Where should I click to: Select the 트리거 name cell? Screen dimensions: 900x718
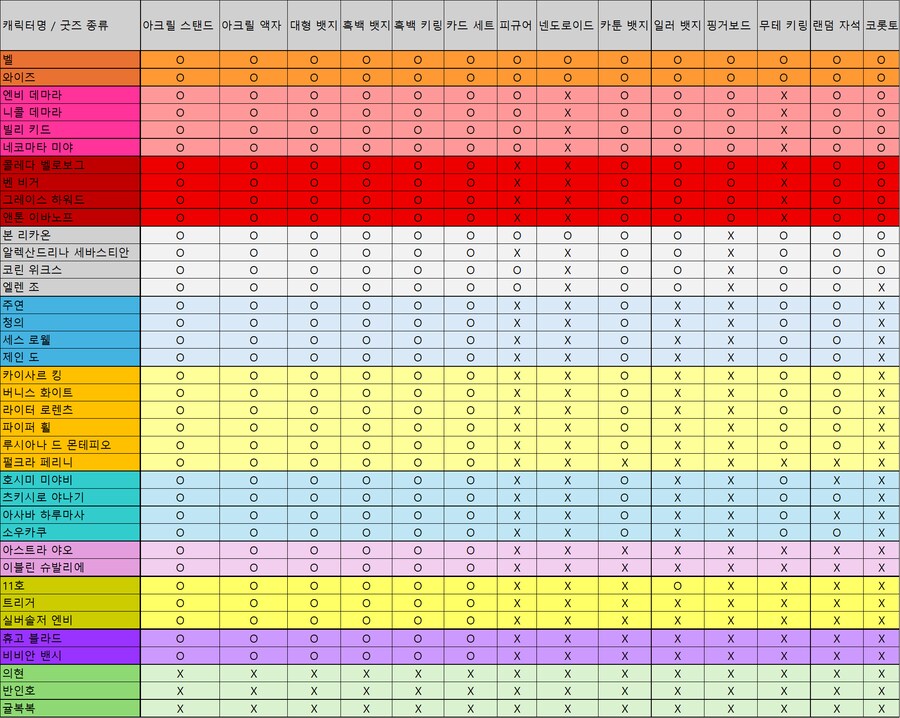(x=70, y=603)
